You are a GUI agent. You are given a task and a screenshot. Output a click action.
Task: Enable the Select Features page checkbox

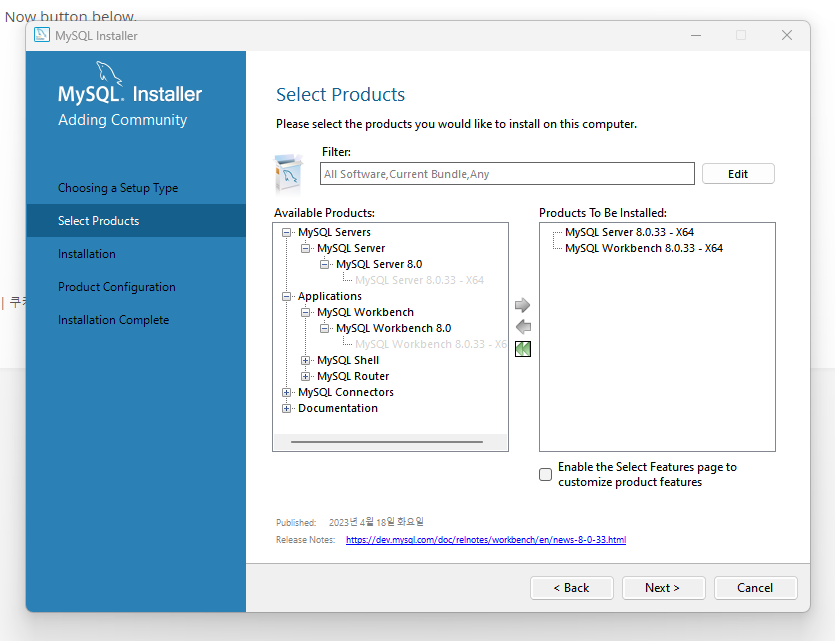pos(545,474)
